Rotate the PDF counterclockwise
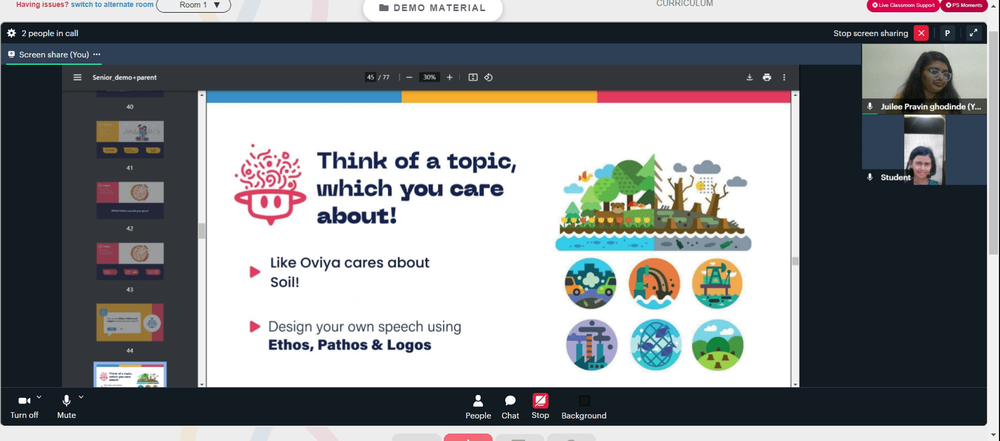 [489, 77]
